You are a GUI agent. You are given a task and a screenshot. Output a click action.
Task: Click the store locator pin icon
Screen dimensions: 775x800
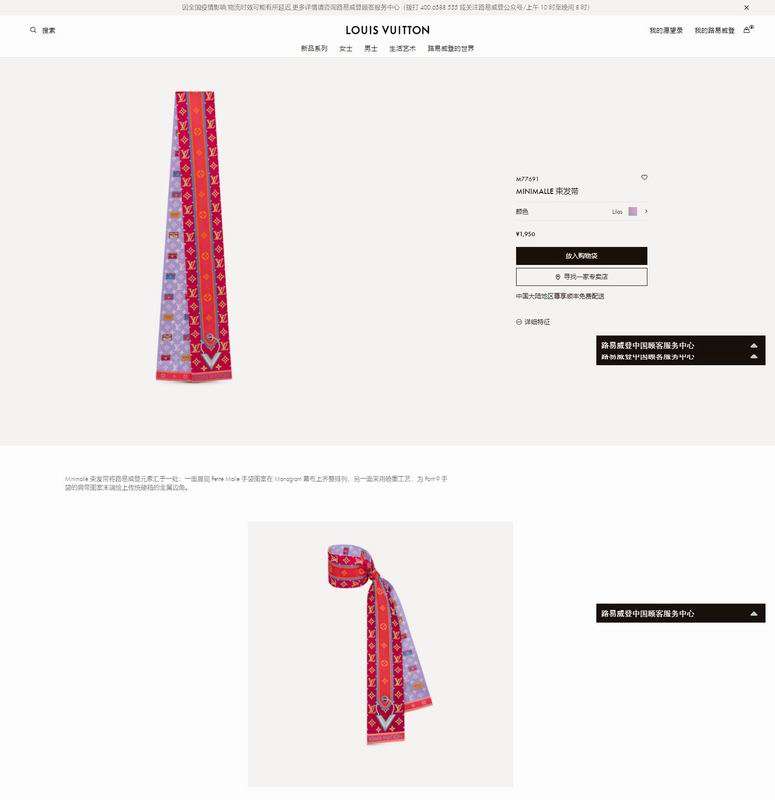558,277
